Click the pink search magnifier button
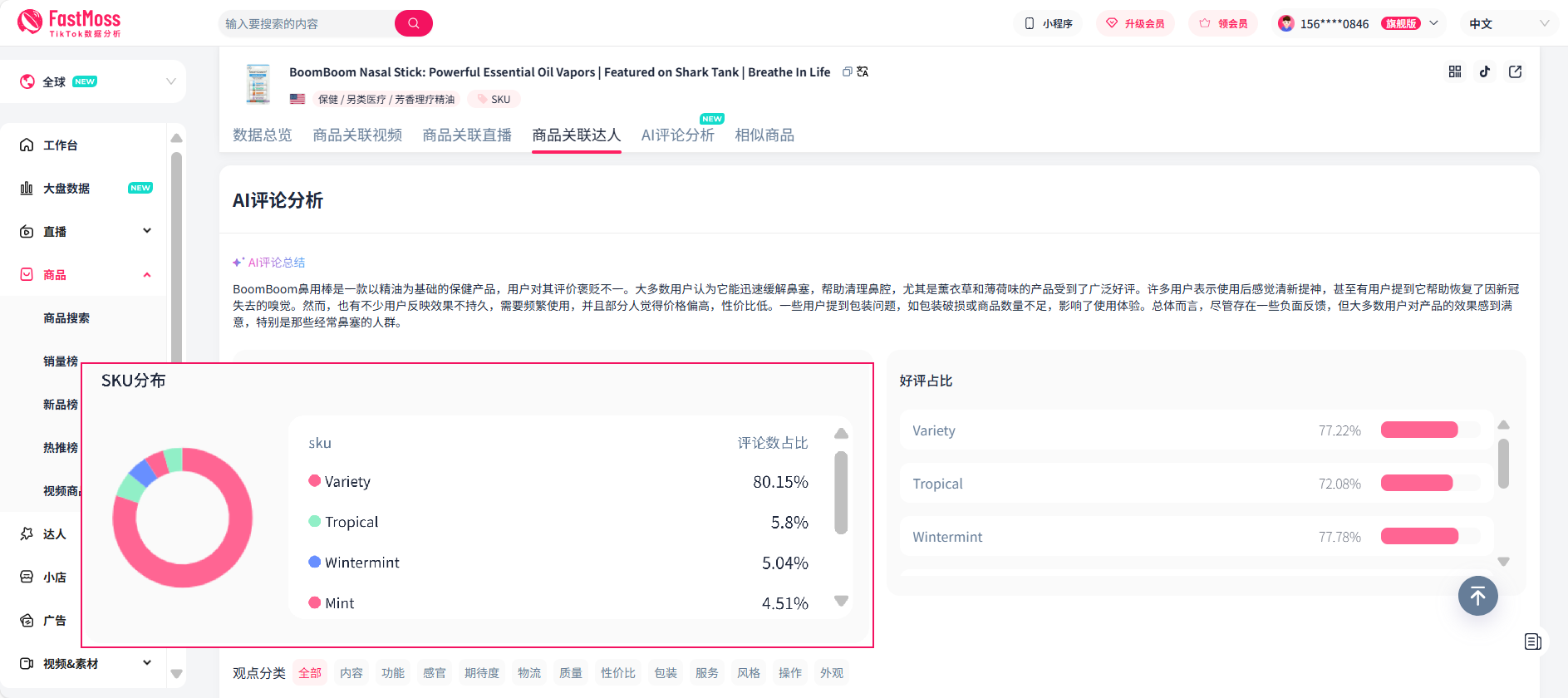Viewport: 1568px width, 698px height. 413,23
